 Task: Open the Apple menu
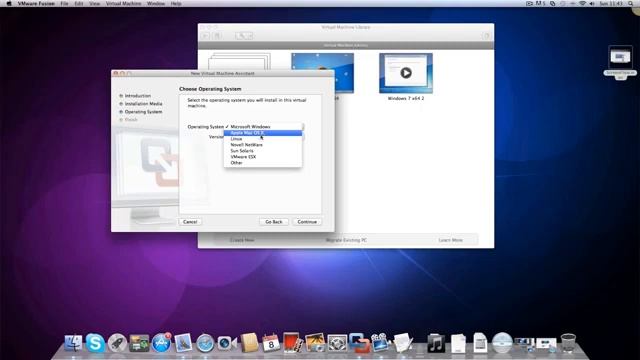[x=9, y=3]
